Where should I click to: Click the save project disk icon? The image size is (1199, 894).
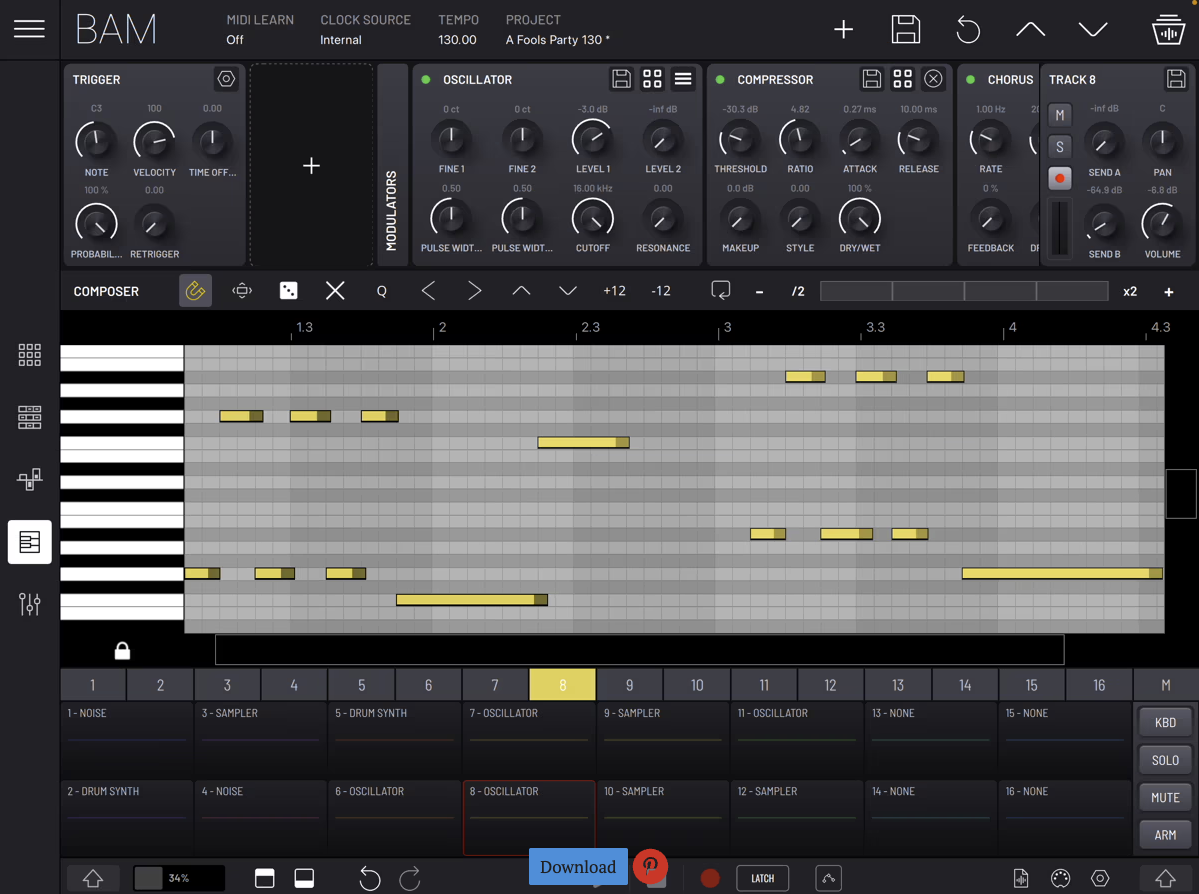(x=905, y=29)
